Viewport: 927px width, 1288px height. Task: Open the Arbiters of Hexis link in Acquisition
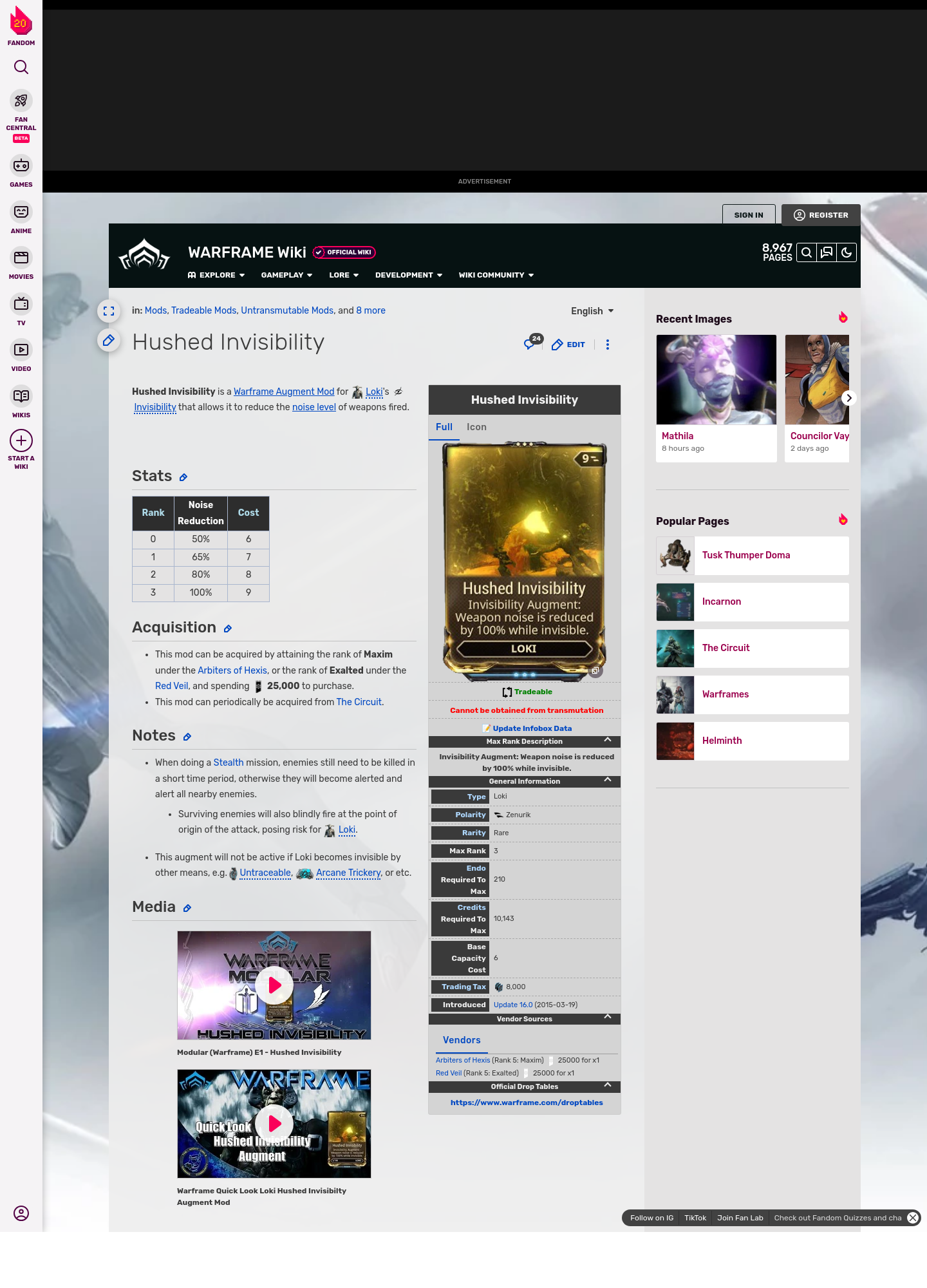[x=232, y=670]
